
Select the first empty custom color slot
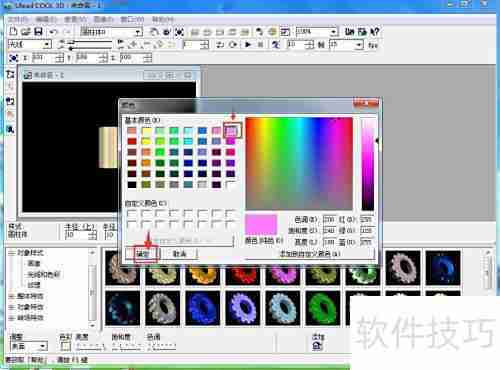132,213
